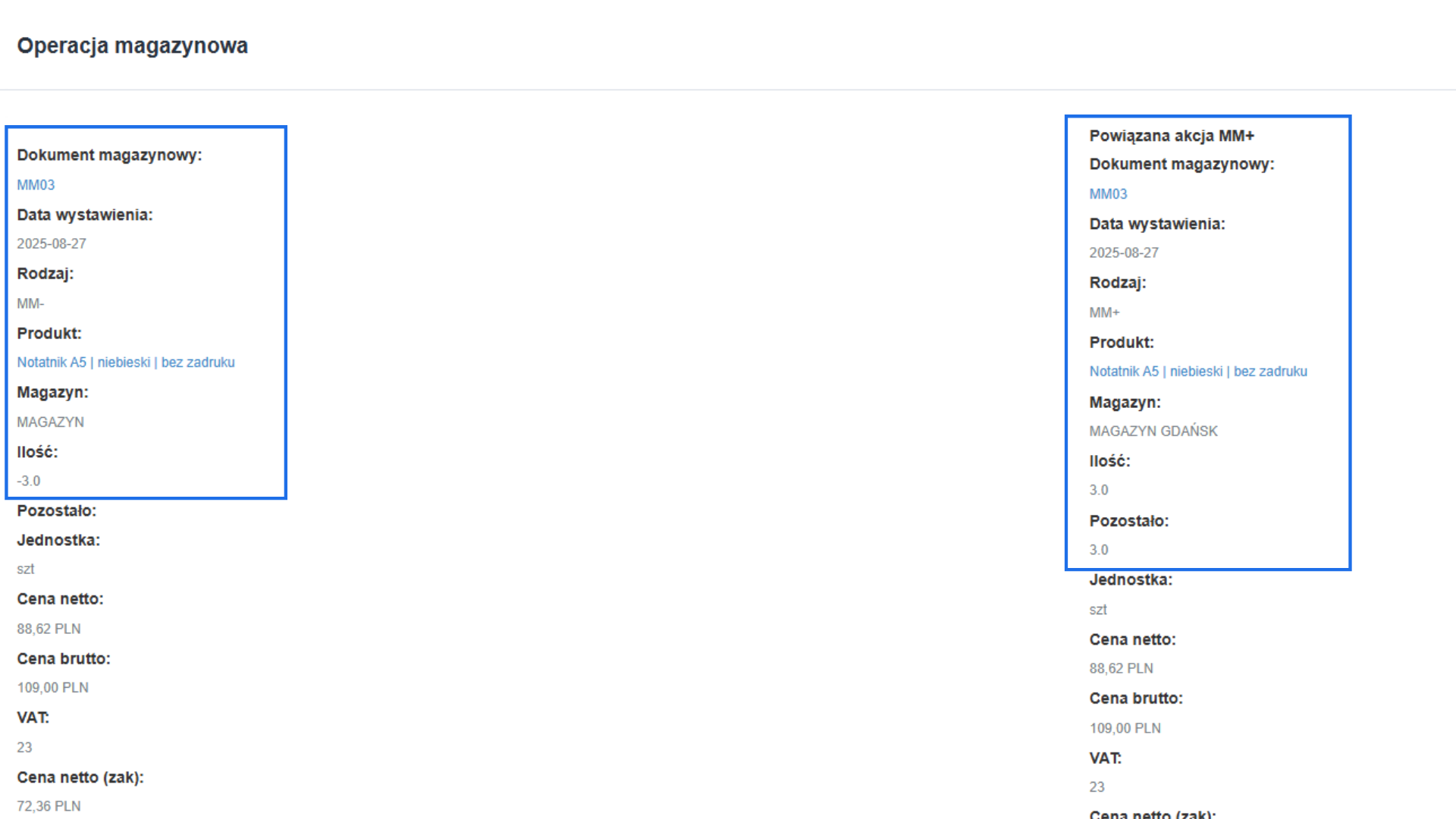Click the 109,00 PLN gross price in MM+ column
1456x819 pixels.
click(1125, 728)
